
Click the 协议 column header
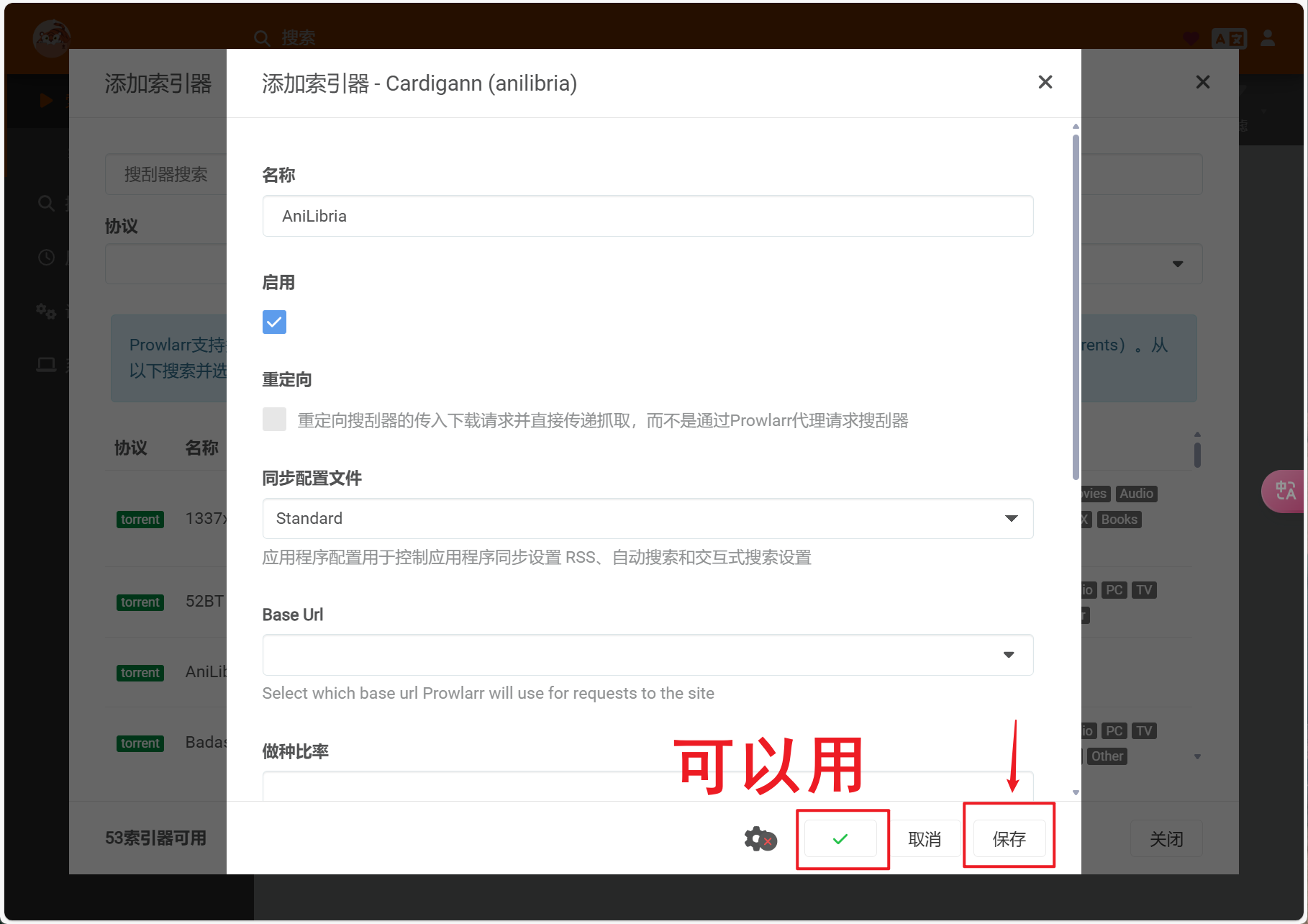131,448
